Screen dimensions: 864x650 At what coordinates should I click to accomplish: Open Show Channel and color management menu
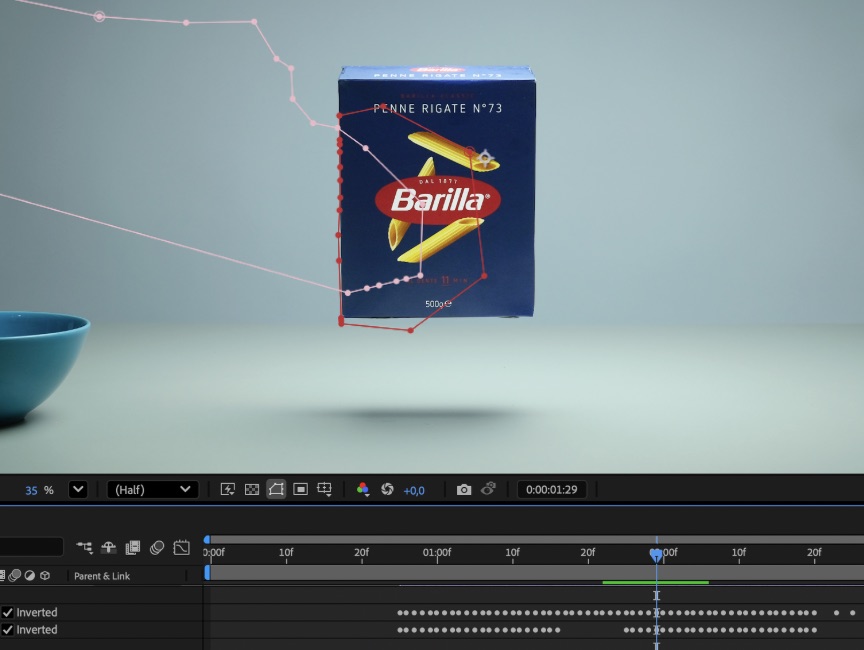coord(363,489)
